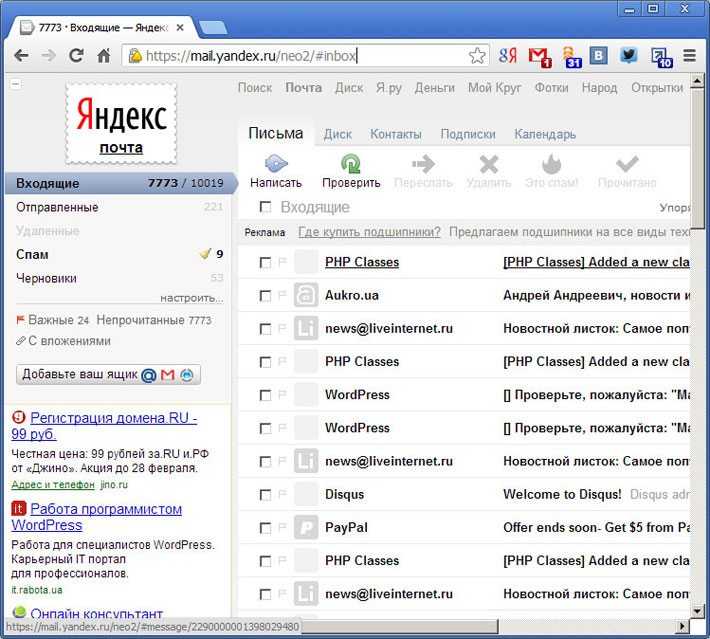The image size is (710, 639).
Task: Click the horizontal scrollbar right arrow
Action: (x=682, y=626)
